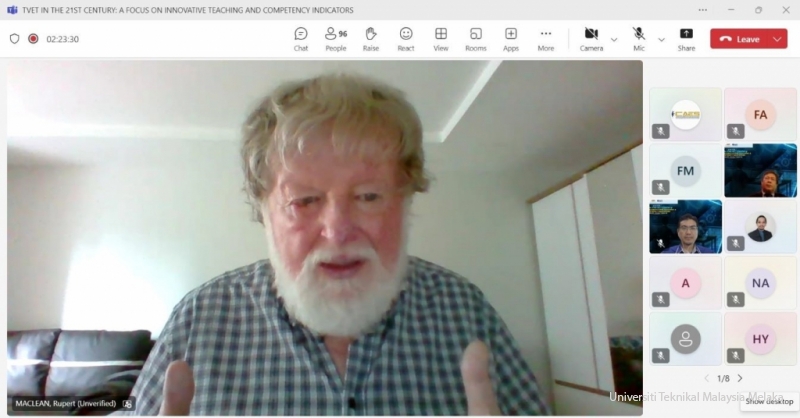This screenshot has height=418, width=800.
Task: Turn on the Camera
Action: [591, 38]
